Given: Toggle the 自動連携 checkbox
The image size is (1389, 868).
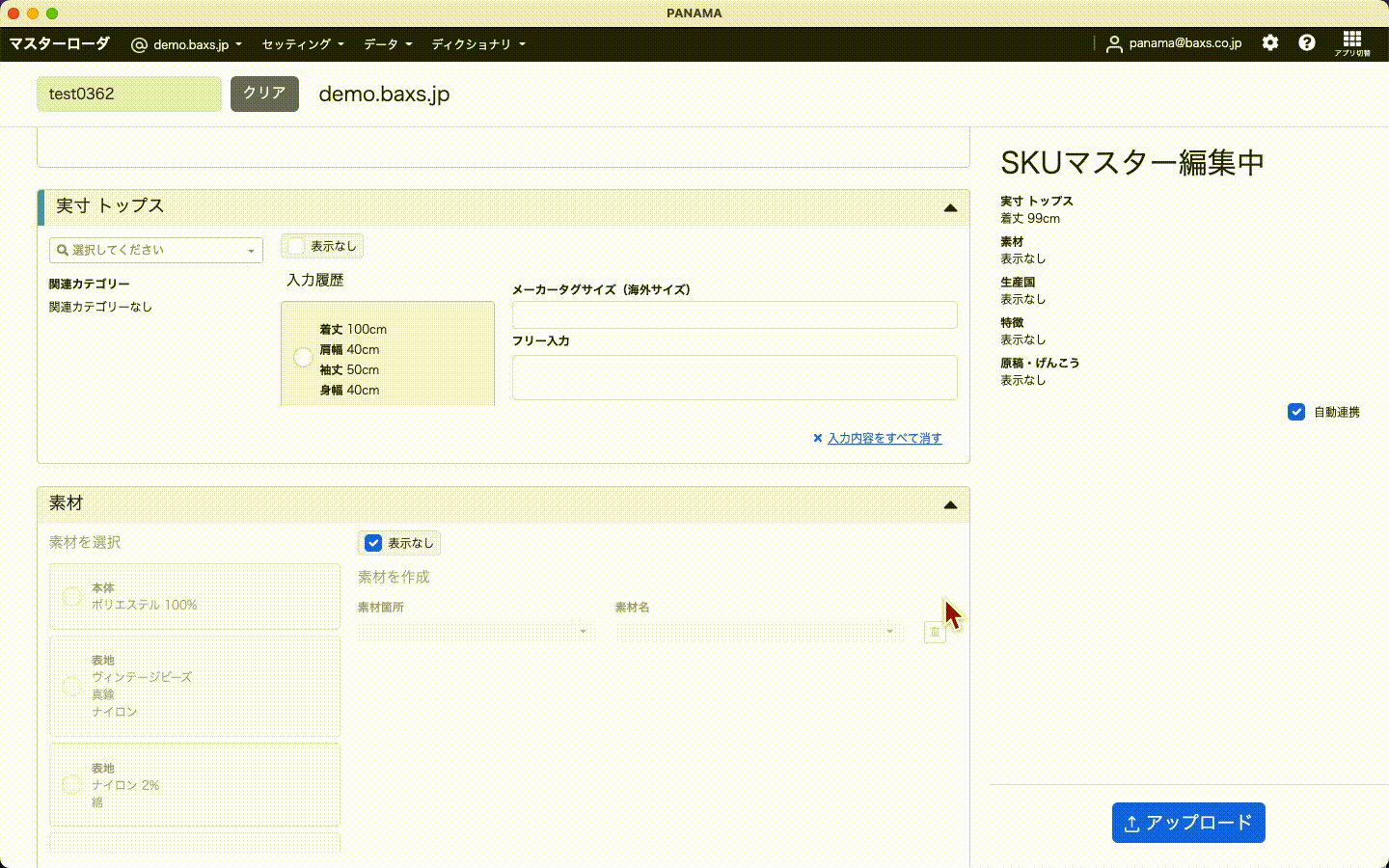Looking at the screenshot, I should (1296, 412).
